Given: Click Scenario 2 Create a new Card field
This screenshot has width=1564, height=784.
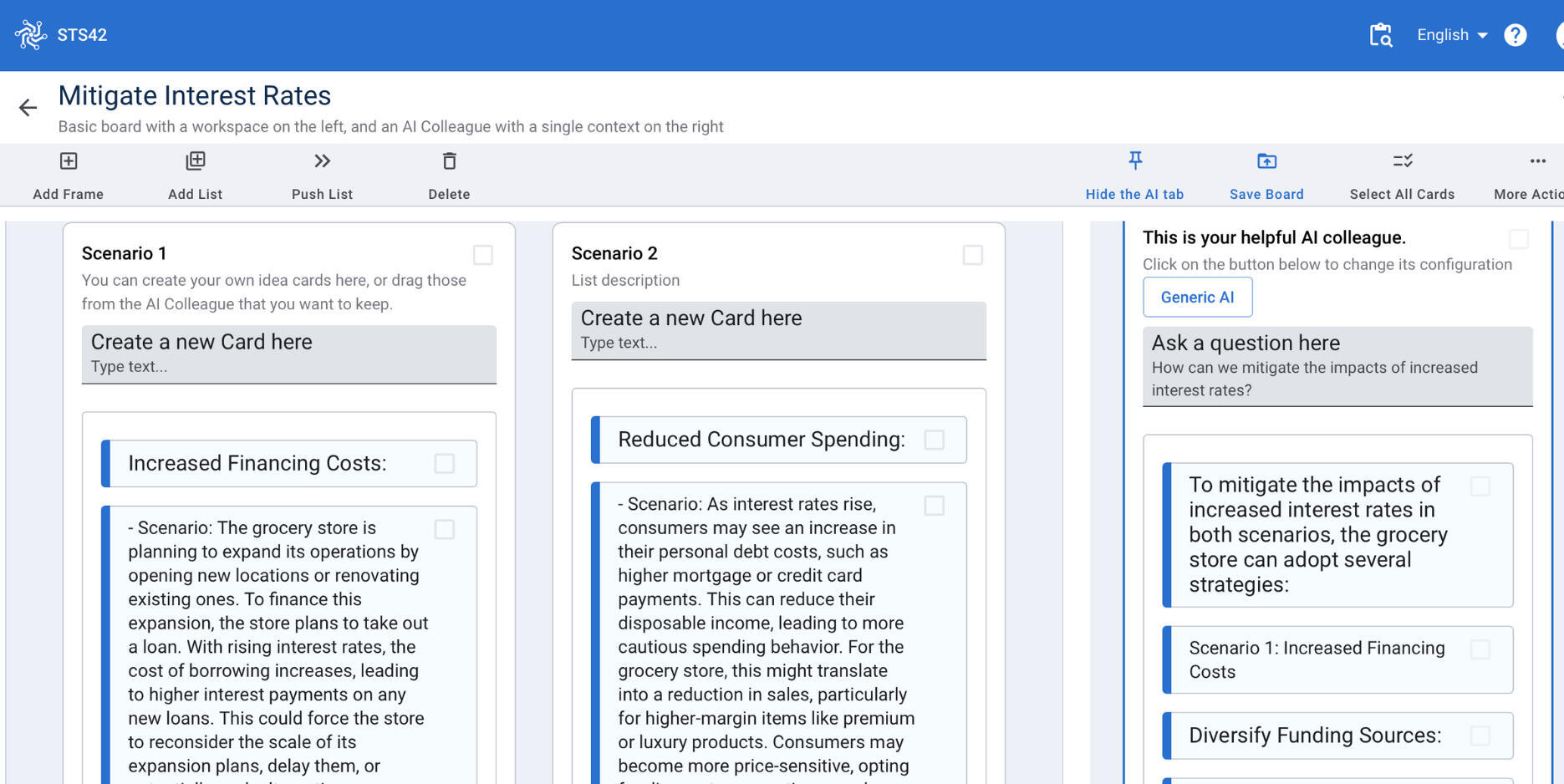Looking at the screenshot, I should pyautogui.click(x=778, y=331).
